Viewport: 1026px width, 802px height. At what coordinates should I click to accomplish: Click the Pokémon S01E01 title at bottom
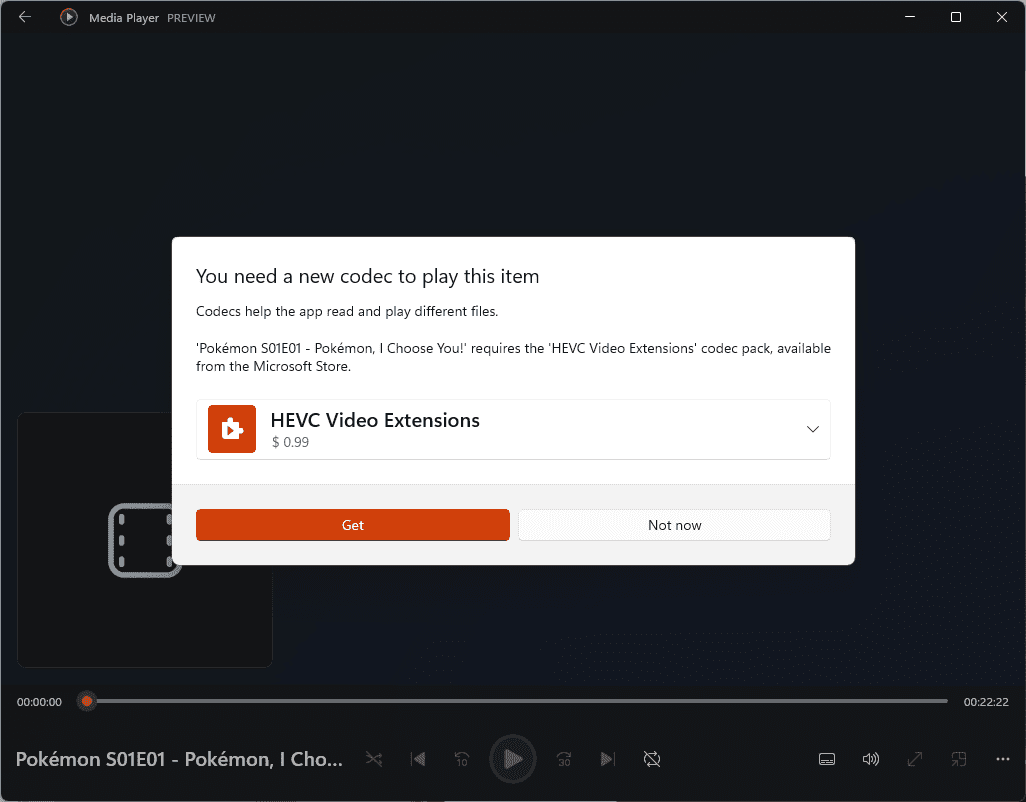click(179, 759)
